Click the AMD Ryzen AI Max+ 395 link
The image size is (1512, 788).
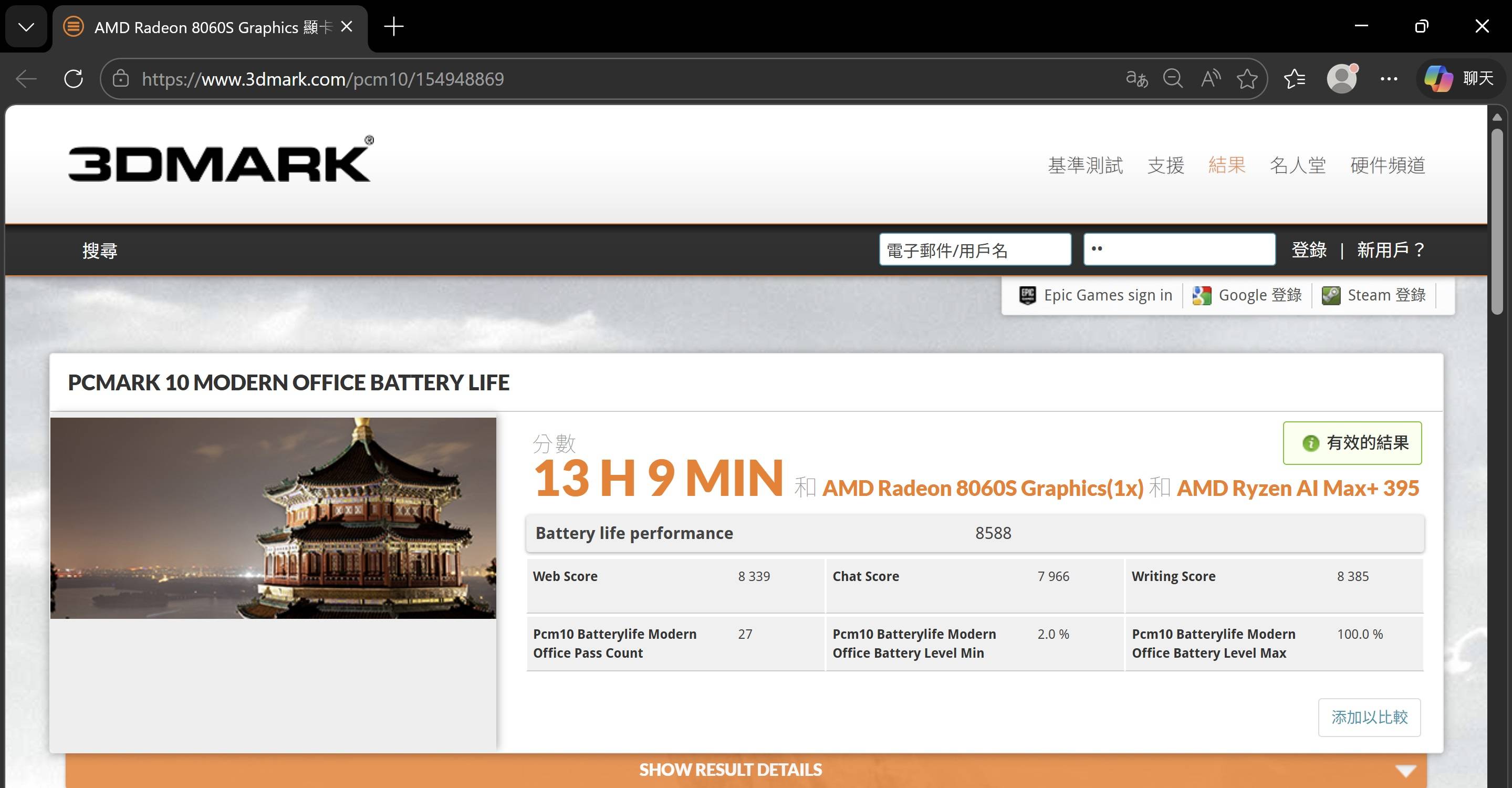coord(1298,488)
